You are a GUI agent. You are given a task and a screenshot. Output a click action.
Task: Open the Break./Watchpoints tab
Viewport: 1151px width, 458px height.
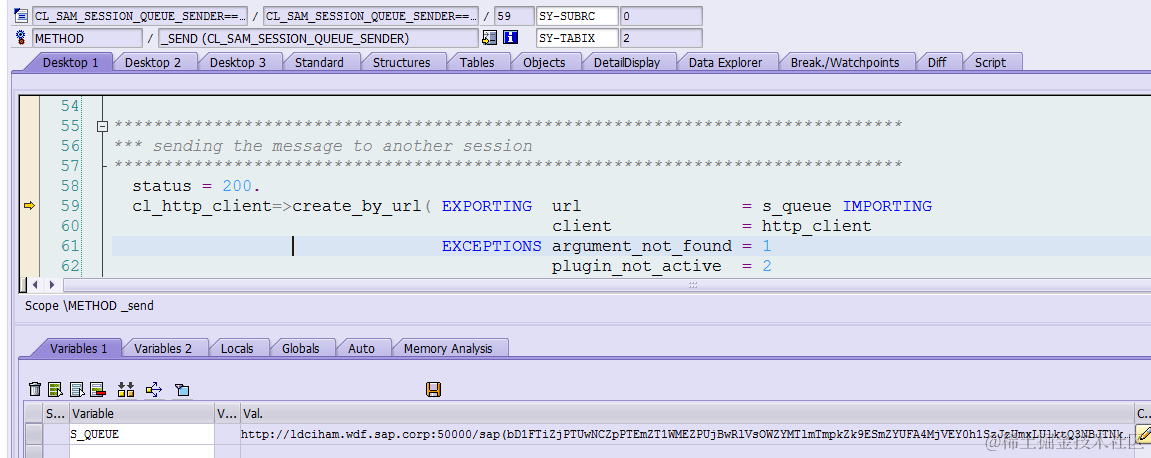[x=845, y=62]
